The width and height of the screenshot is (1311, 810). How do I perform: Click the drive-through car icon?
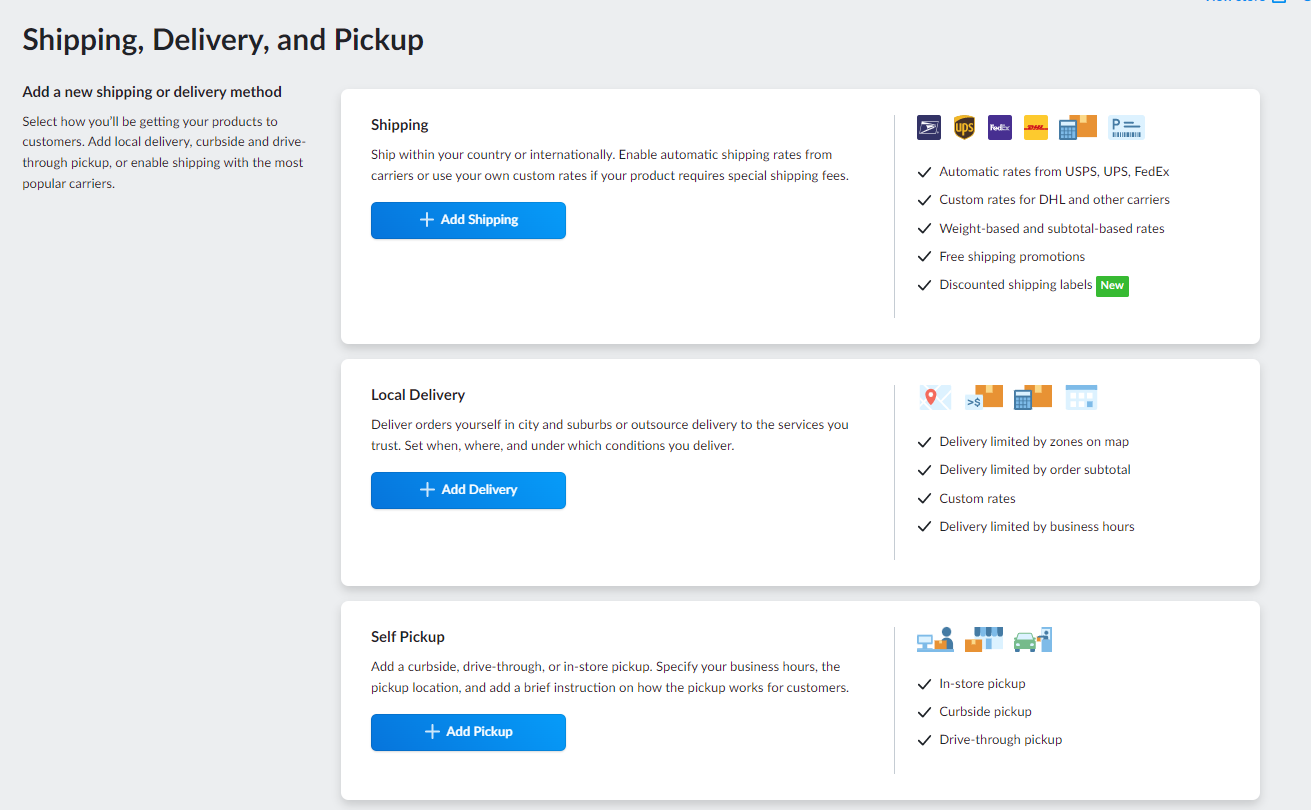click(x=1033, y=640)
